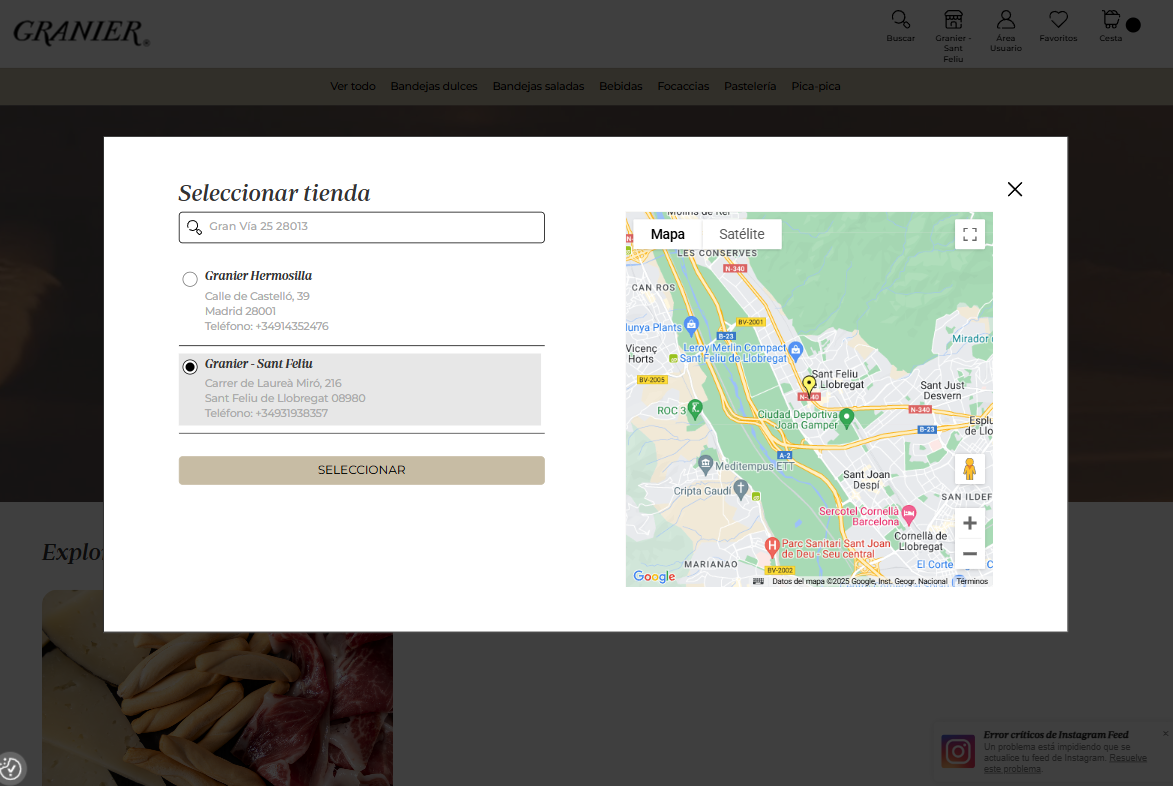The height and width of the screenshot is (786, 1173).
Task: Click the Términos link on the map
Action: (972, 581)
